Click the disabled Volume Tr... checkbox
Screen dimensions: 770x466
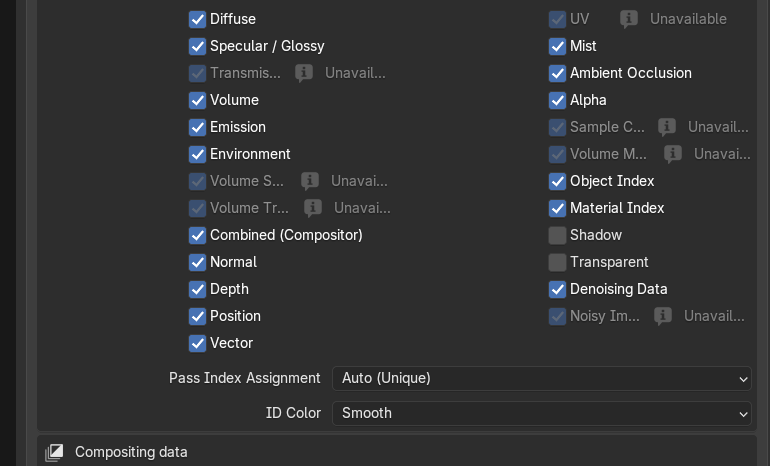197,208
